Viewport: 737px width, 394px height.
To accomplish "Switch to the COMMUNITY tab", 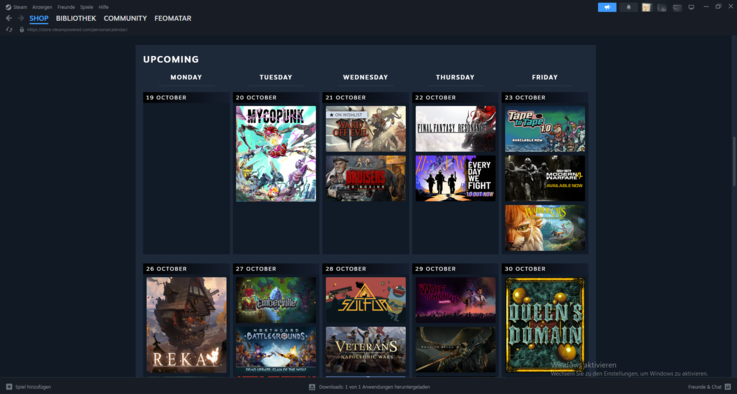I will coord(125,18).
